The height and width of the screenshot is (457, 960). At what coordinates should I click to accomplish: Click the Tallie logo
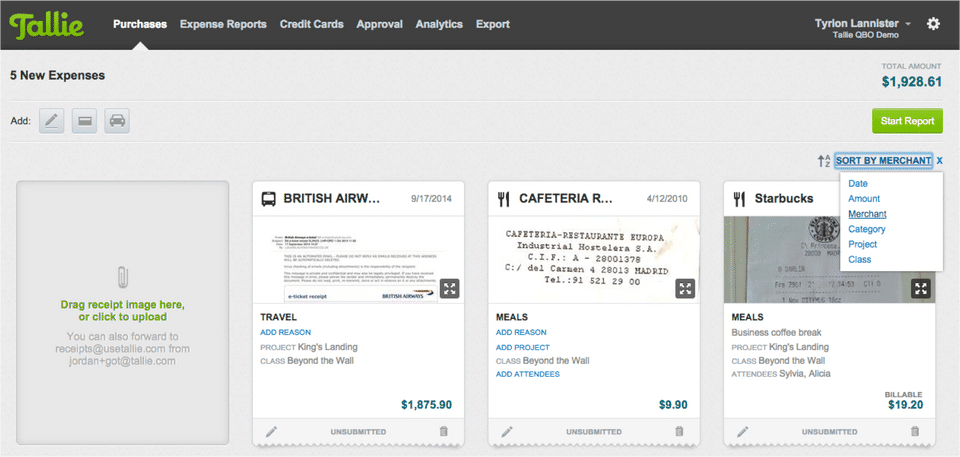point(47,26)
